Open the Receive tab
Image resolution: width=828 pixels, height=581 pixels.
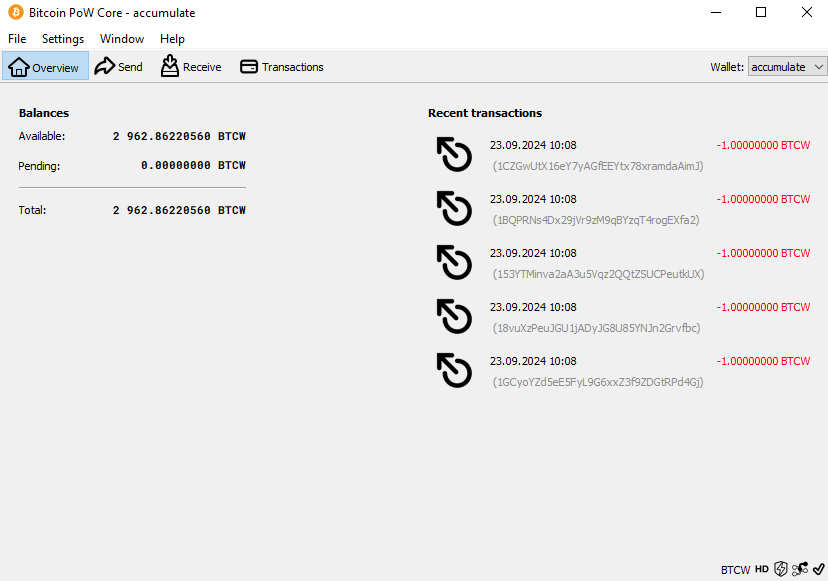coord(191,67)
